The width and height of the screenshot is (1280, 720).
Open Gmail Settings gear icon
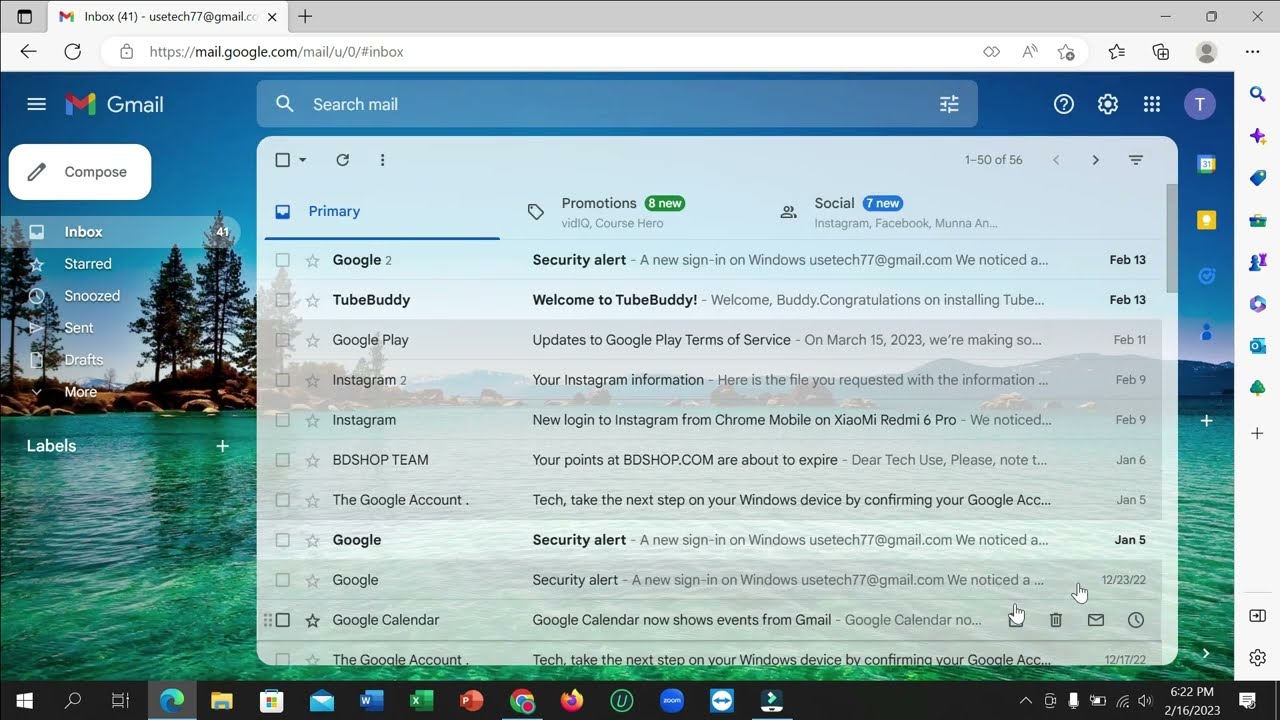(x=1108, y=104)
